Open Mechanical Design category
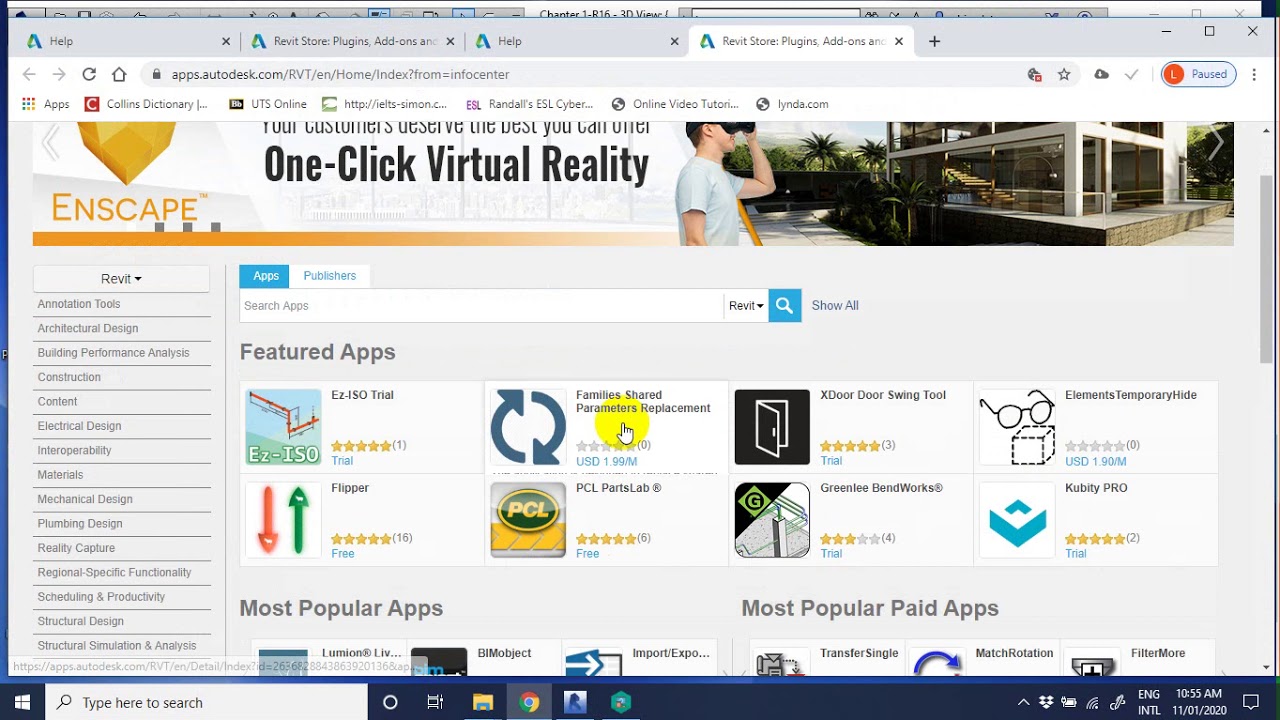The height and width of the screenshot is (720, 1280). pos(85,499)
